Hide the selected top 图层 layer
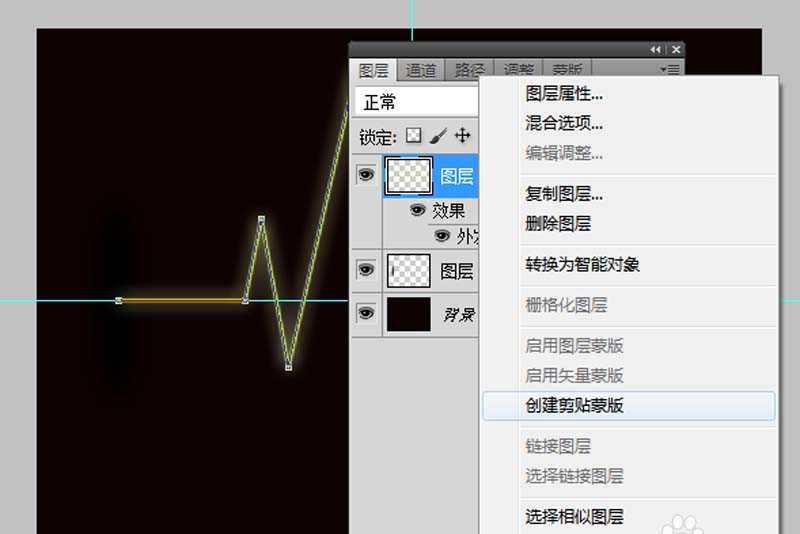This screenshot has width=800, height=534. click(365, 175)
